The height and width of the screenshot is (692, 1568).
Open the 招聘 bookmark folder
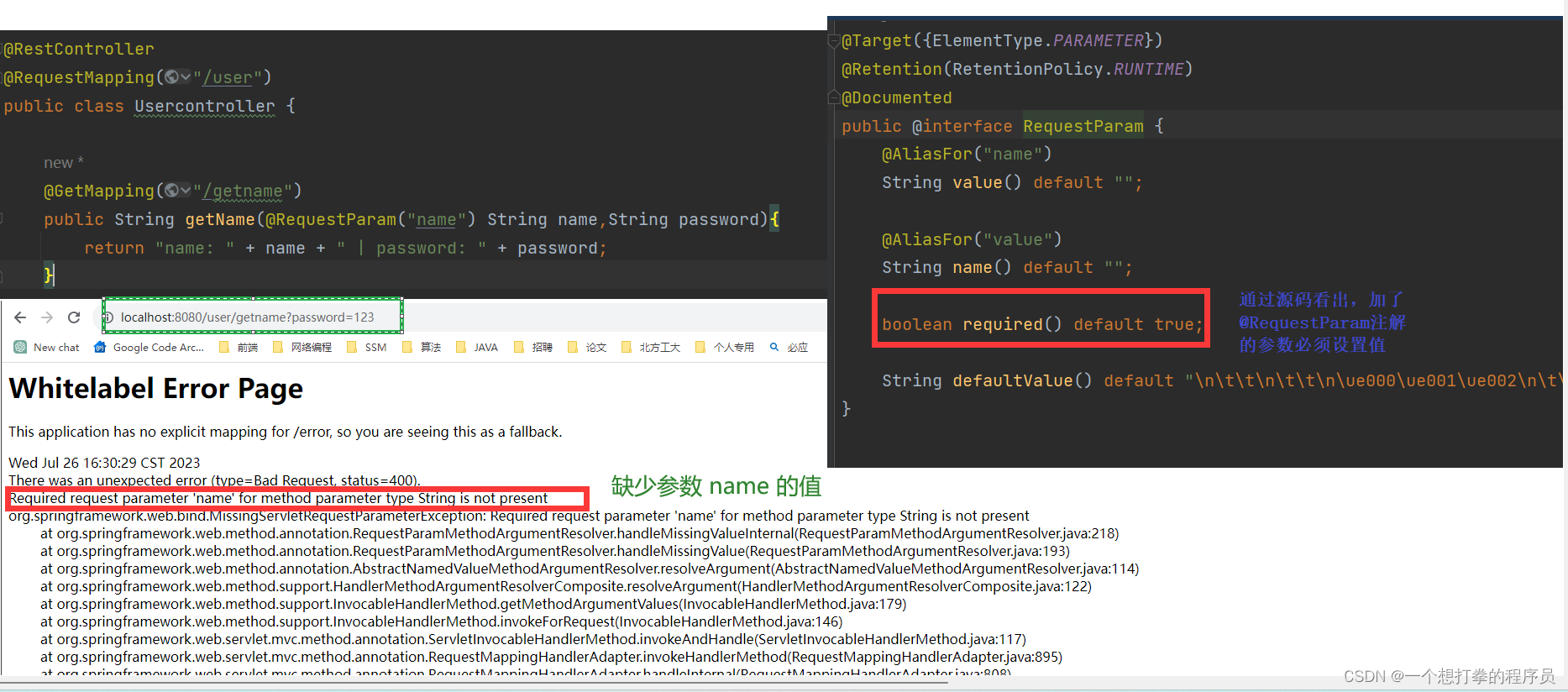pos(533,347)
